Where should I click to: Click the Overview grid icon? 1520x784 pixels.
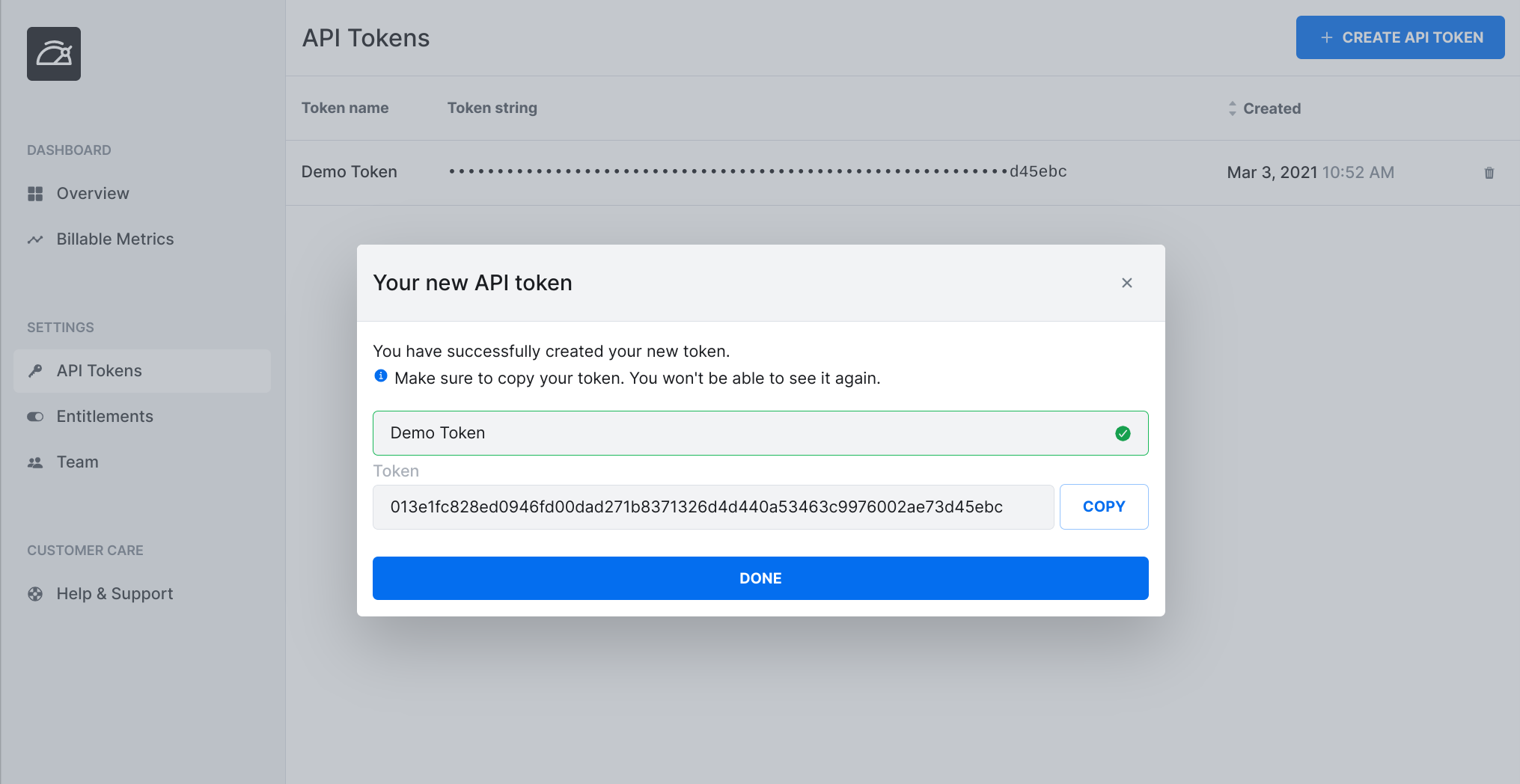click(35, 194)
